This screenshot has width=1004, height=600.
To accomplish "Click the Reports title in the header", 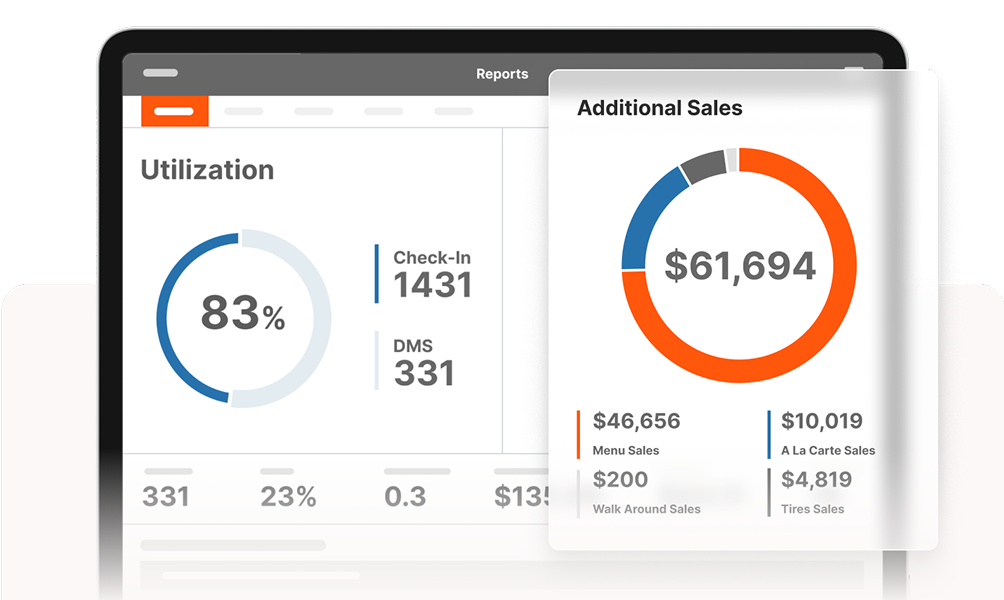I will [502, 74].
